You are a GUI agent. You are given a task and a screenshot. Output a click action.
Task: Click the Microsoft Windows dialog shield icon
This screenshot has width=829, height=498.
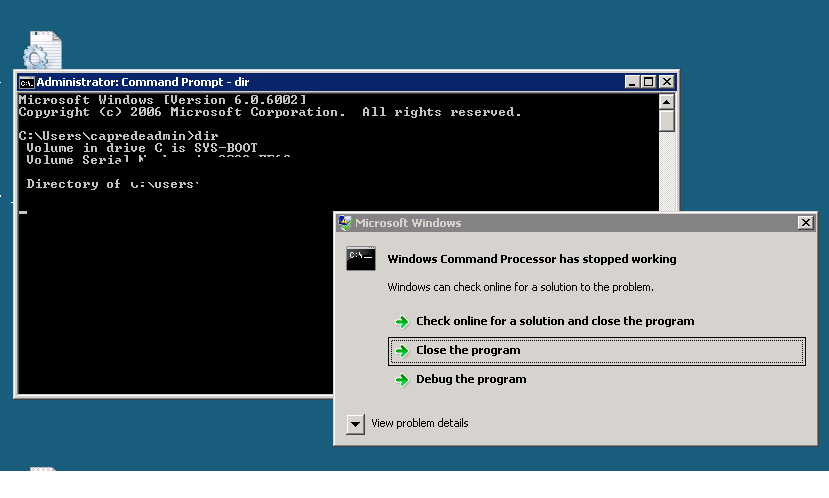pos(345,223)
